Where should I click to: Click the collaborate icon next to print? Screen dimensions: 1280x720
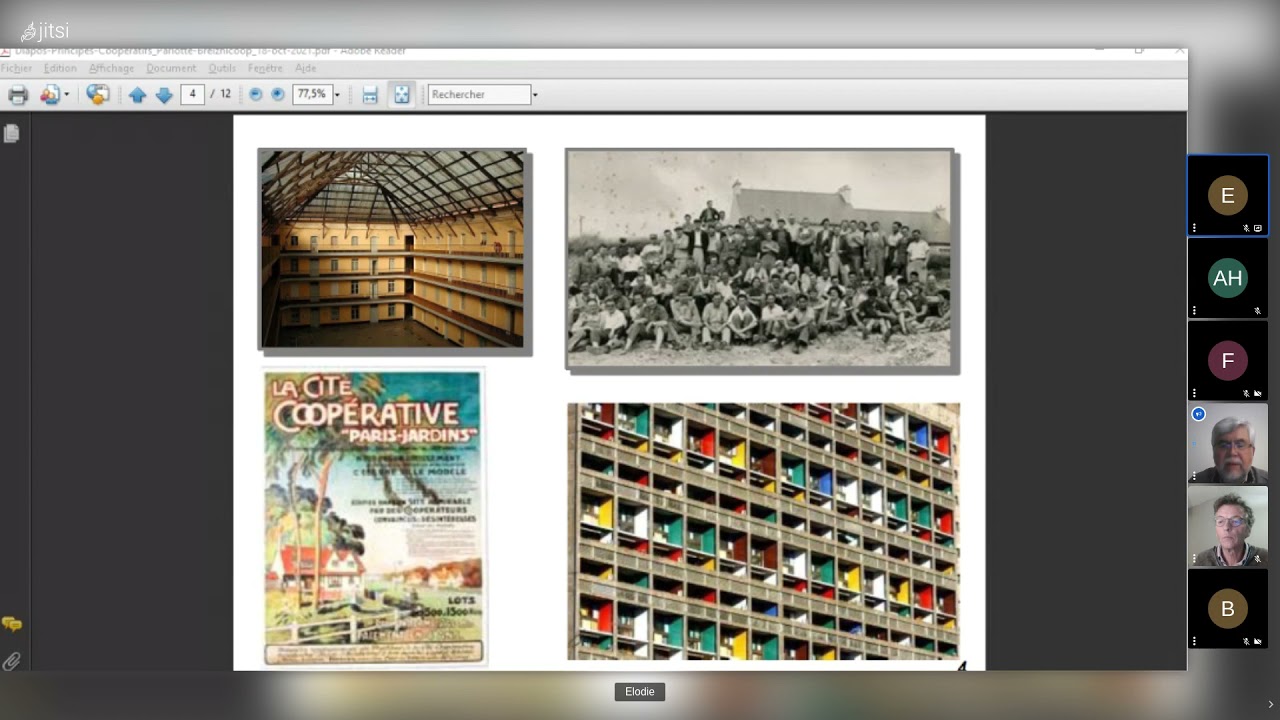(x=50, y=95)
